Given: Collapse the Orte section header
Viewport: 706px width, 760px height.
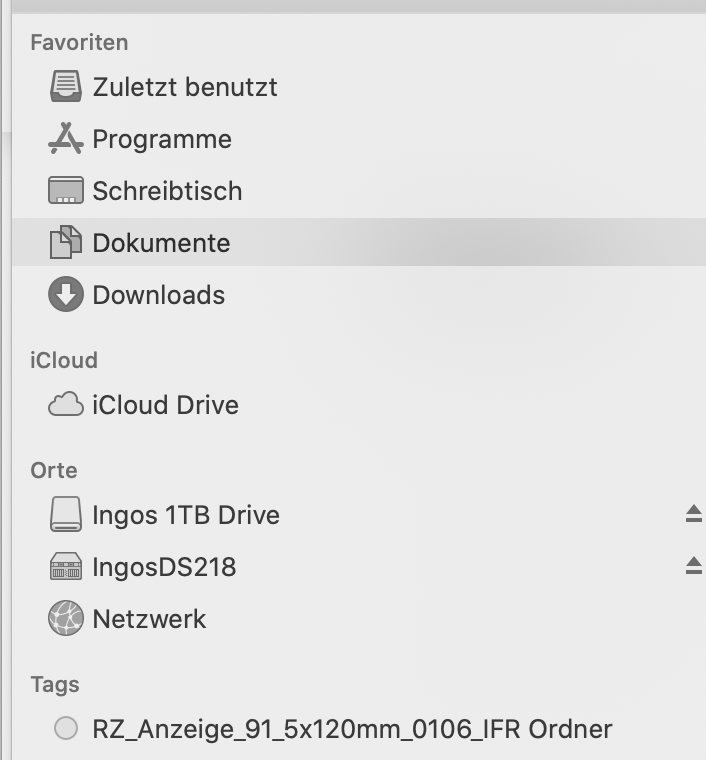Looking at the screenshot, I should tap(54, 470).
